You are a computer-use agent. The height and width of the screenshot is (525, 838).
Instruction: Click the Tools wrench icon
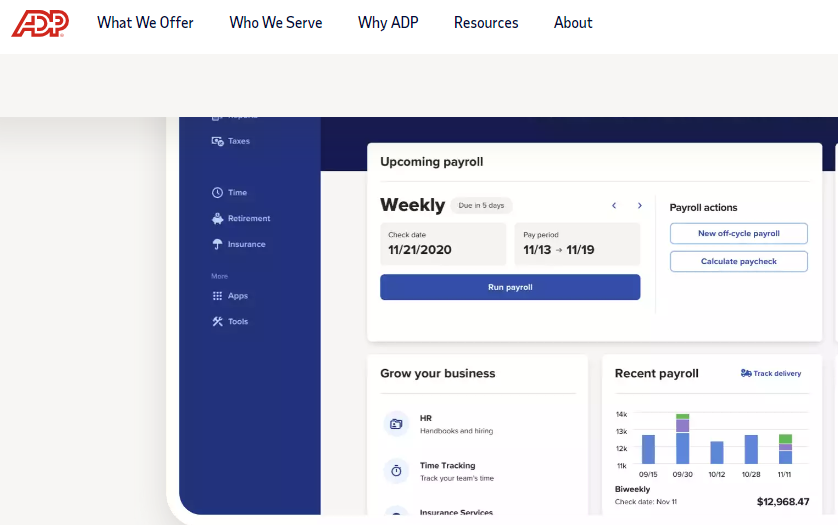click(217, 321)
